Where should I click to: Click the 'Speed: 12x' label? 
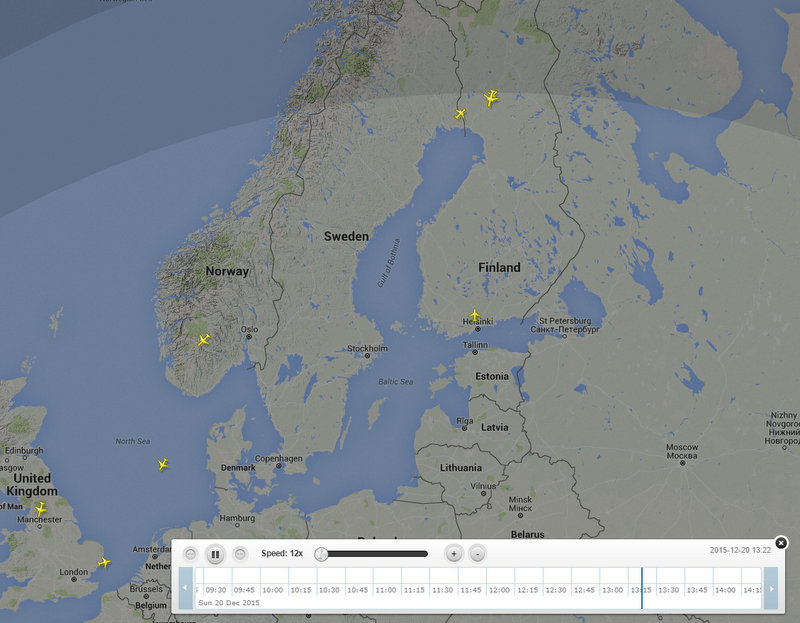(282, 554)
